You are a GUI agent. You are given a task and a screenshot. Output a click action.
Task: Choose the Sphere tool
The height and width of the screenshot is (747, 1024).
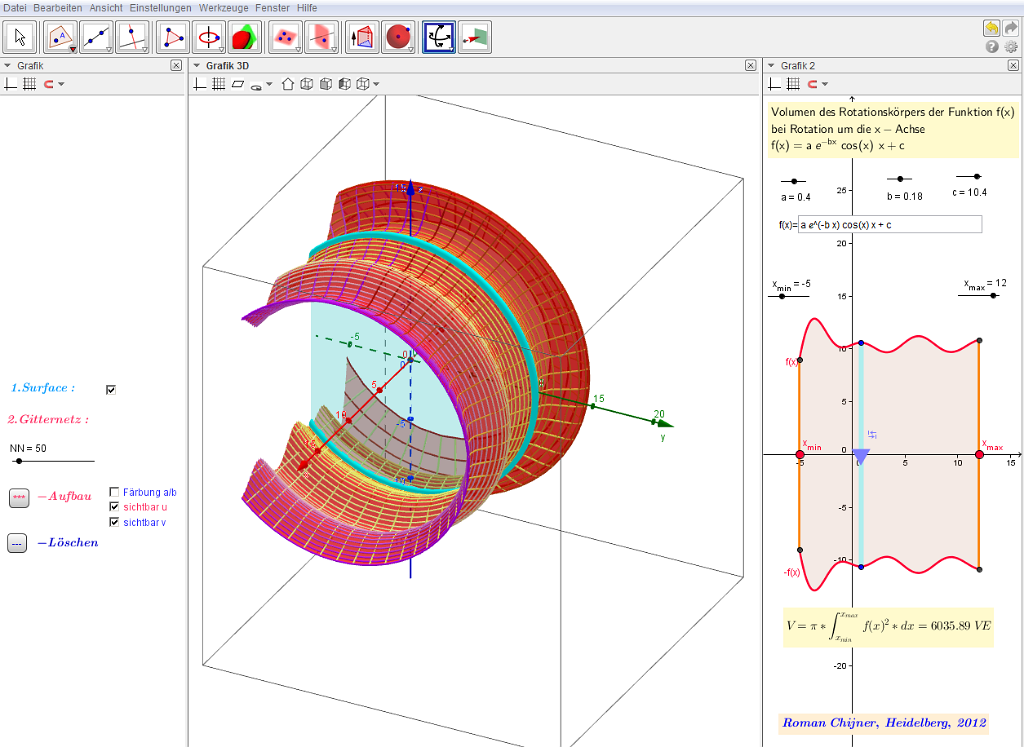pyautogui.click(x=399, y=38)
